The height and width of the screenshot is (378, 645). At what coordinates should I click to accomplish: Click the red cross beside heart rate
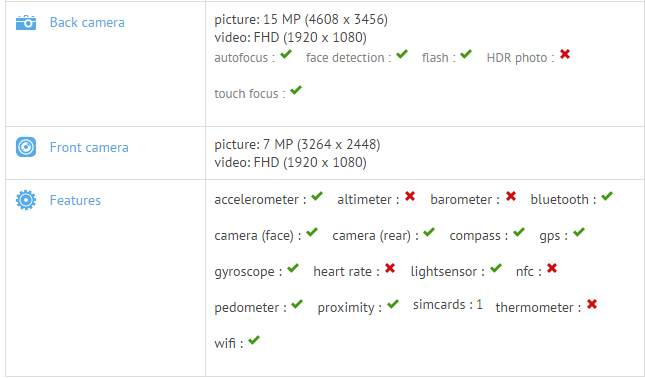point(390,268)
